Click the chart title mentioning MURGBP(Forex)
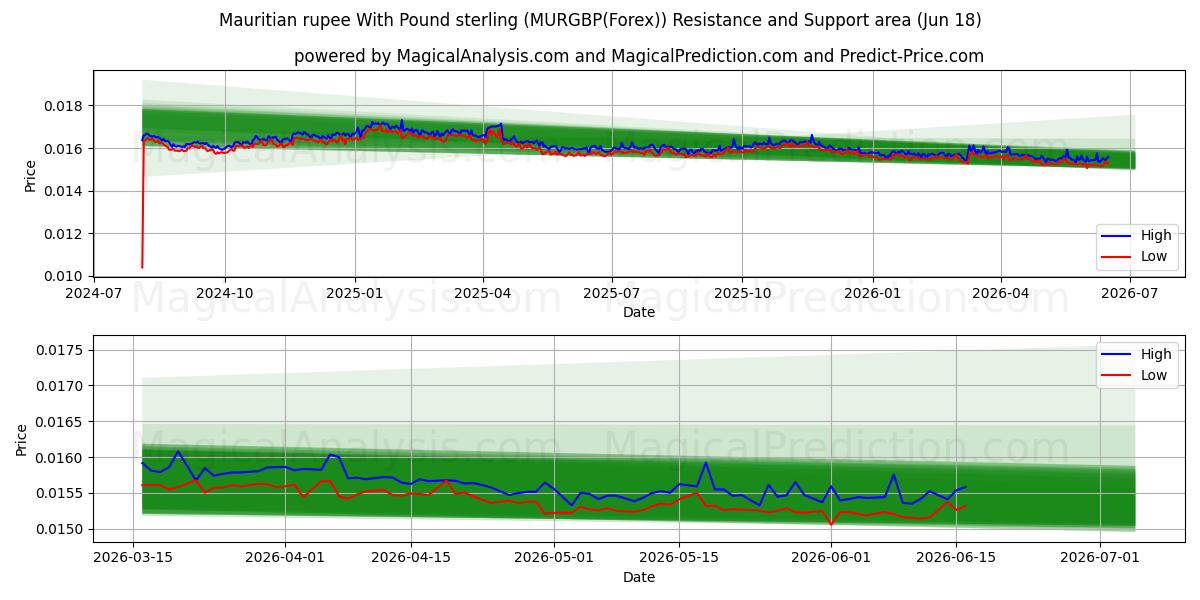 click(x=599, y=20)
